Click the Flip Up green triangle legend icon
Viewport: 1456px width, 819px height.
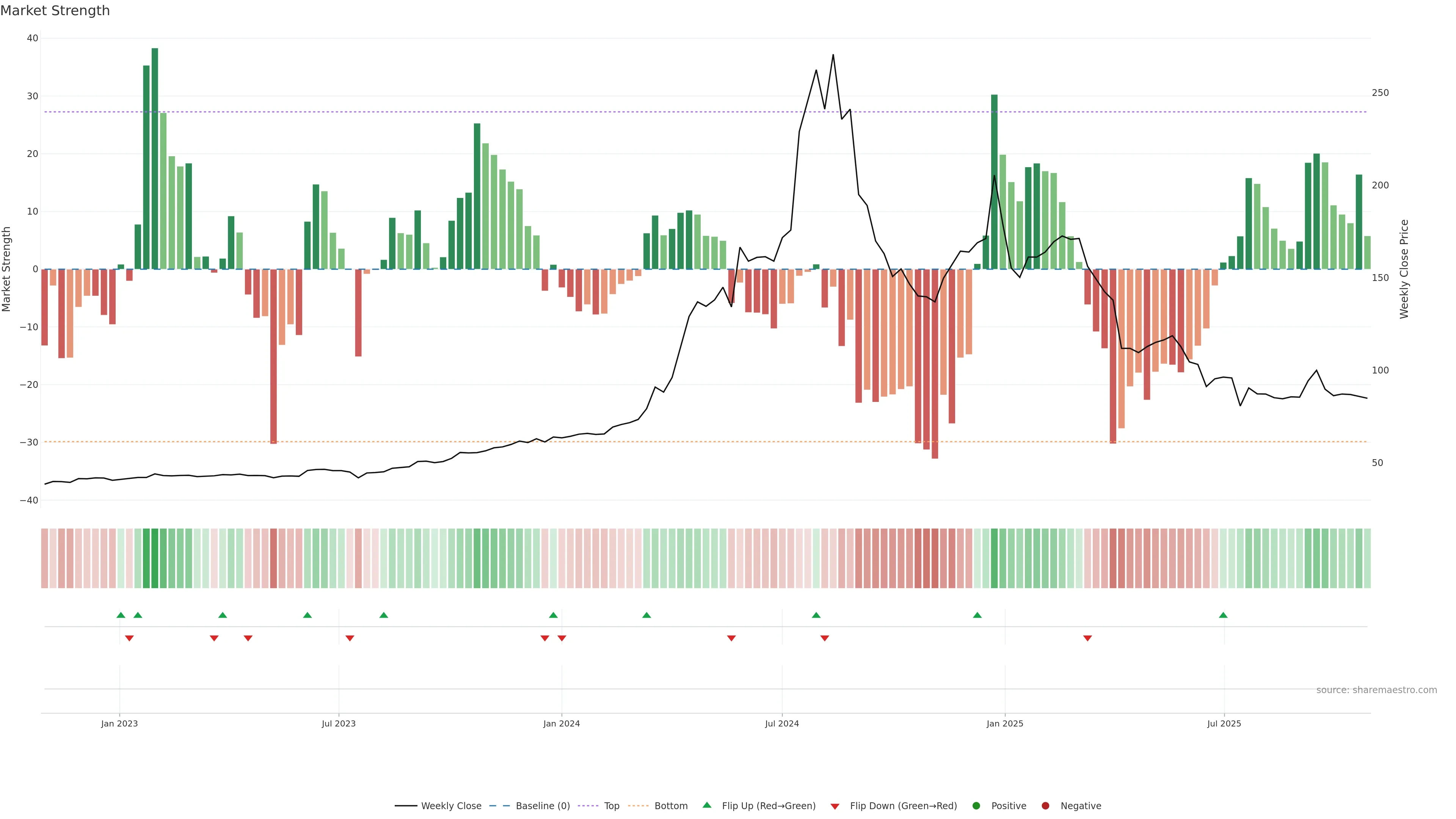[706, 805]
